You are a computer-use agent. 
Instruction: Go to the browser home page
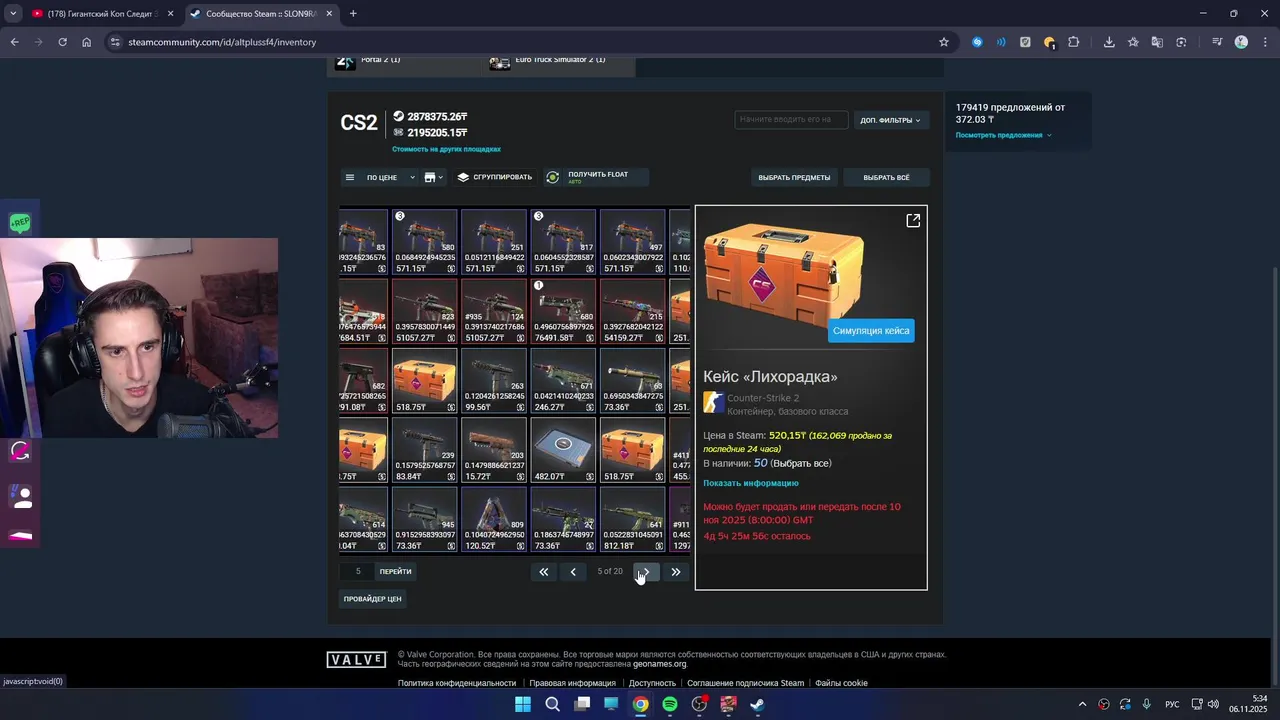pyautogui.click(x=86, y=42)
